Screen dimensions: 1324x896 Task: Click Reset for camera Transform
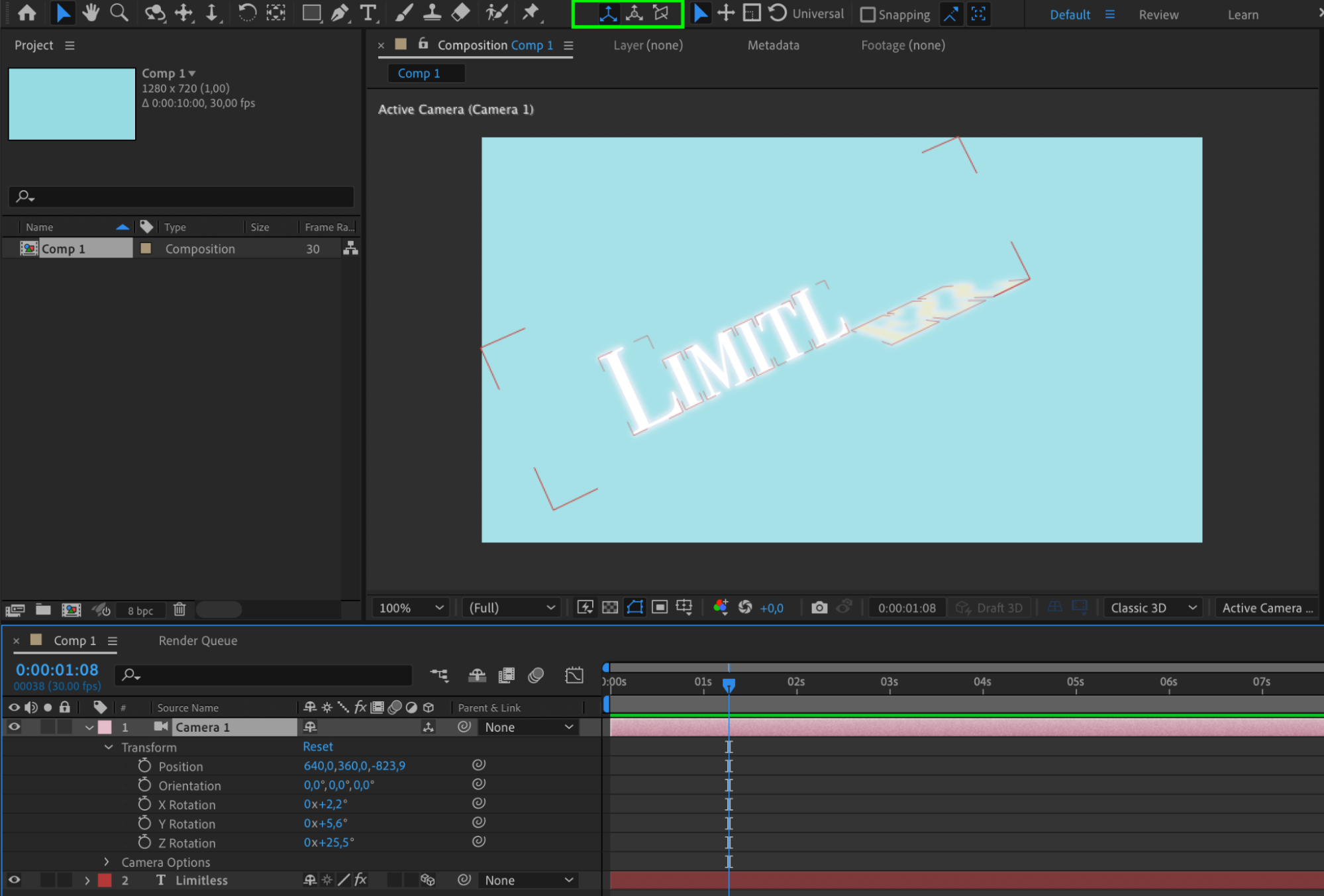tap(318, 746)
